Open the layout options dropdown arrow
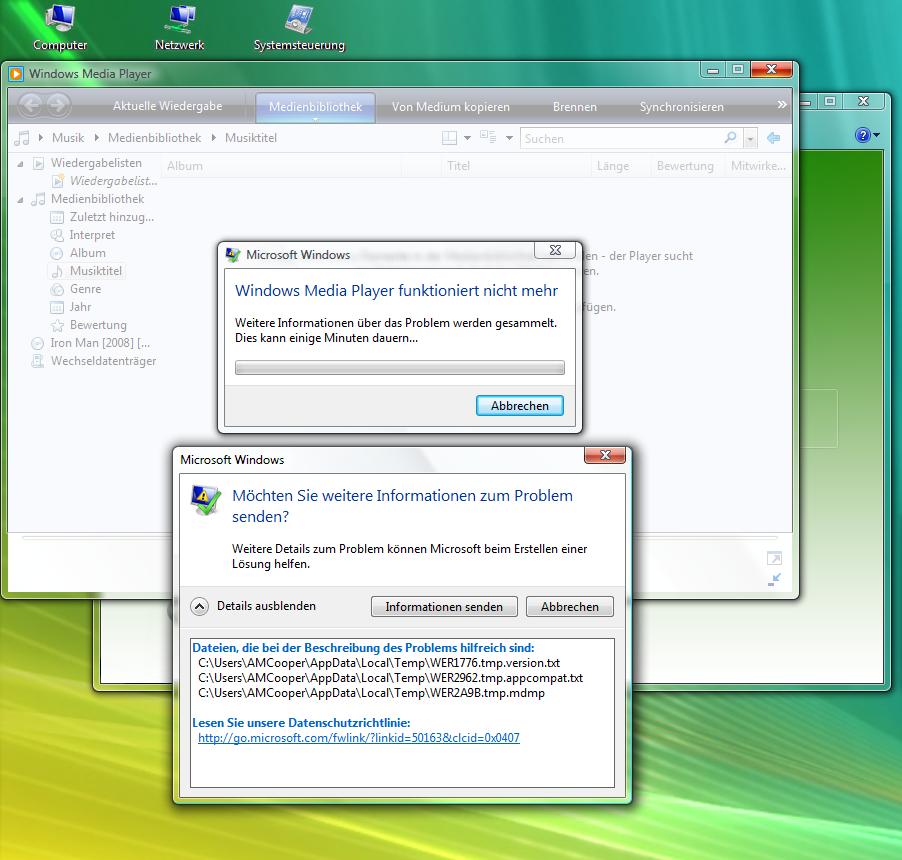This screenshot has width=902, height=860. pyautogui.click(x=467, y=138)
